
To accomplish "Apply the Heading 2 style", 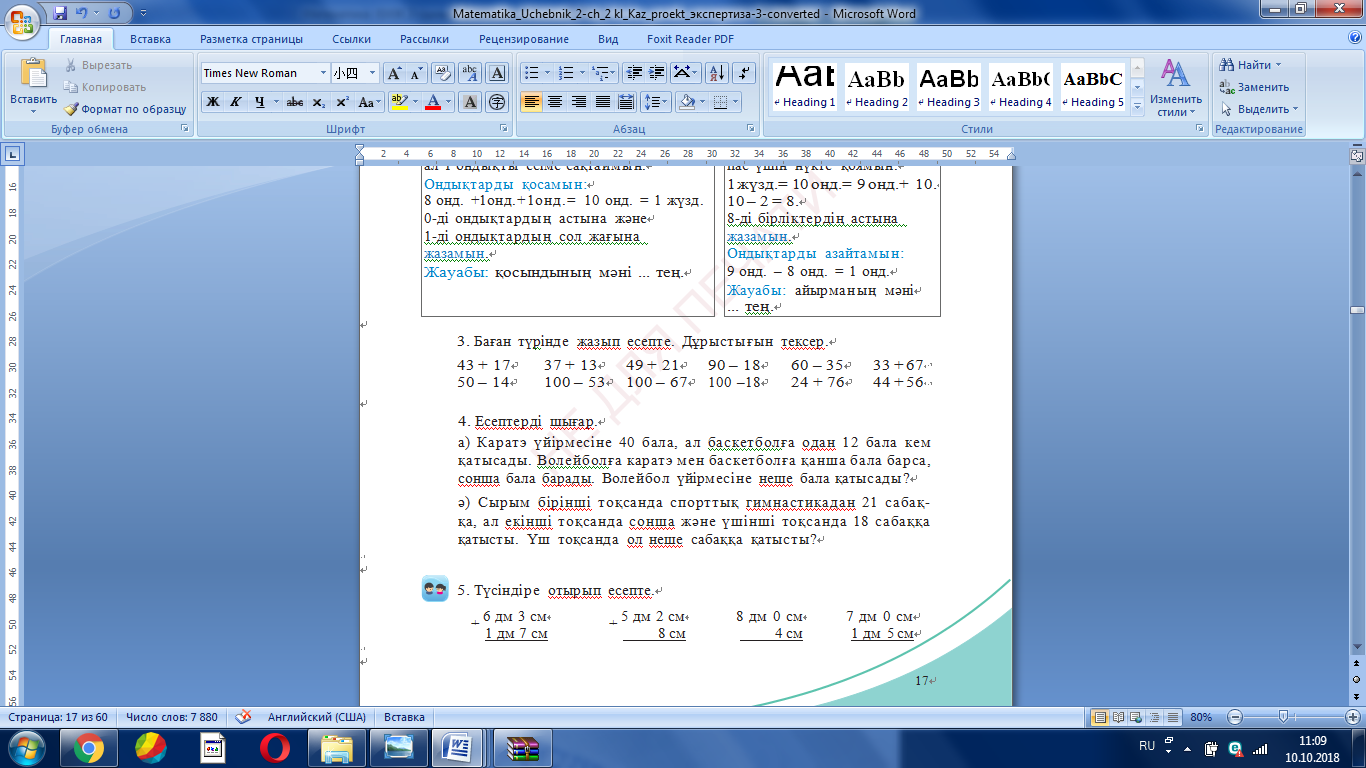I will coord(877,88).
